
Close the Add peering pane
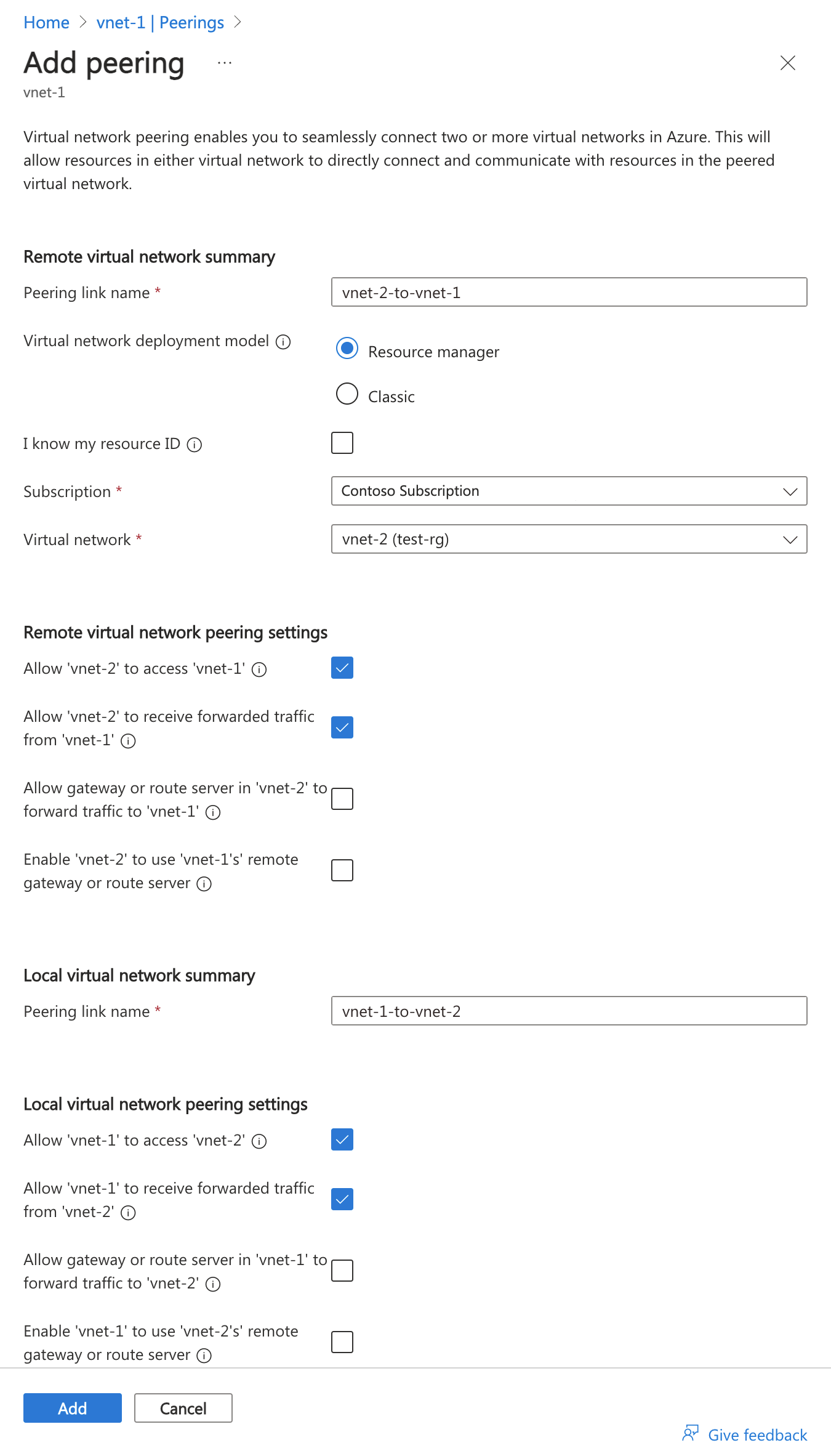click(788, 63)
